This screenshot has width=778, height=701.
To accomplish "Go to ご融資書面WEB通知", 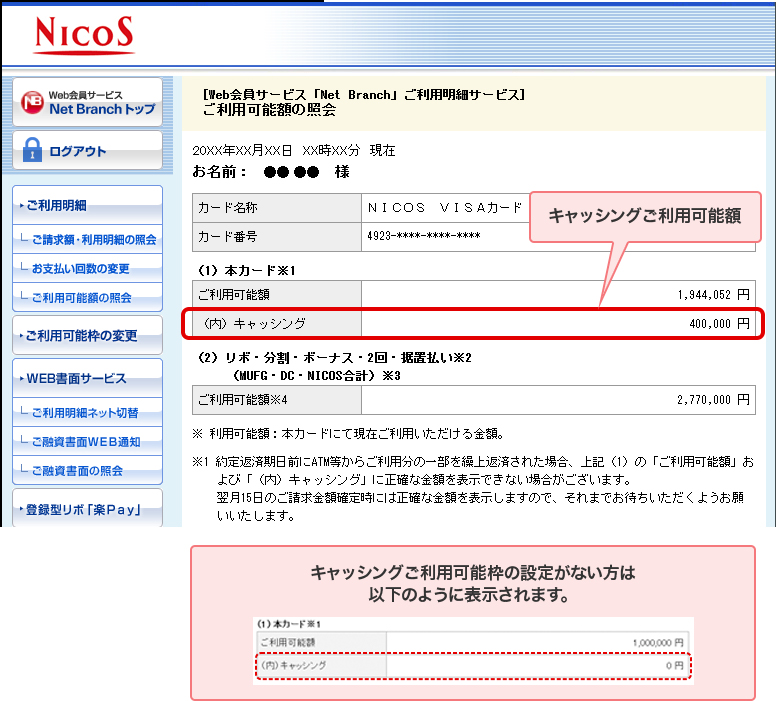I will point(85,442).
